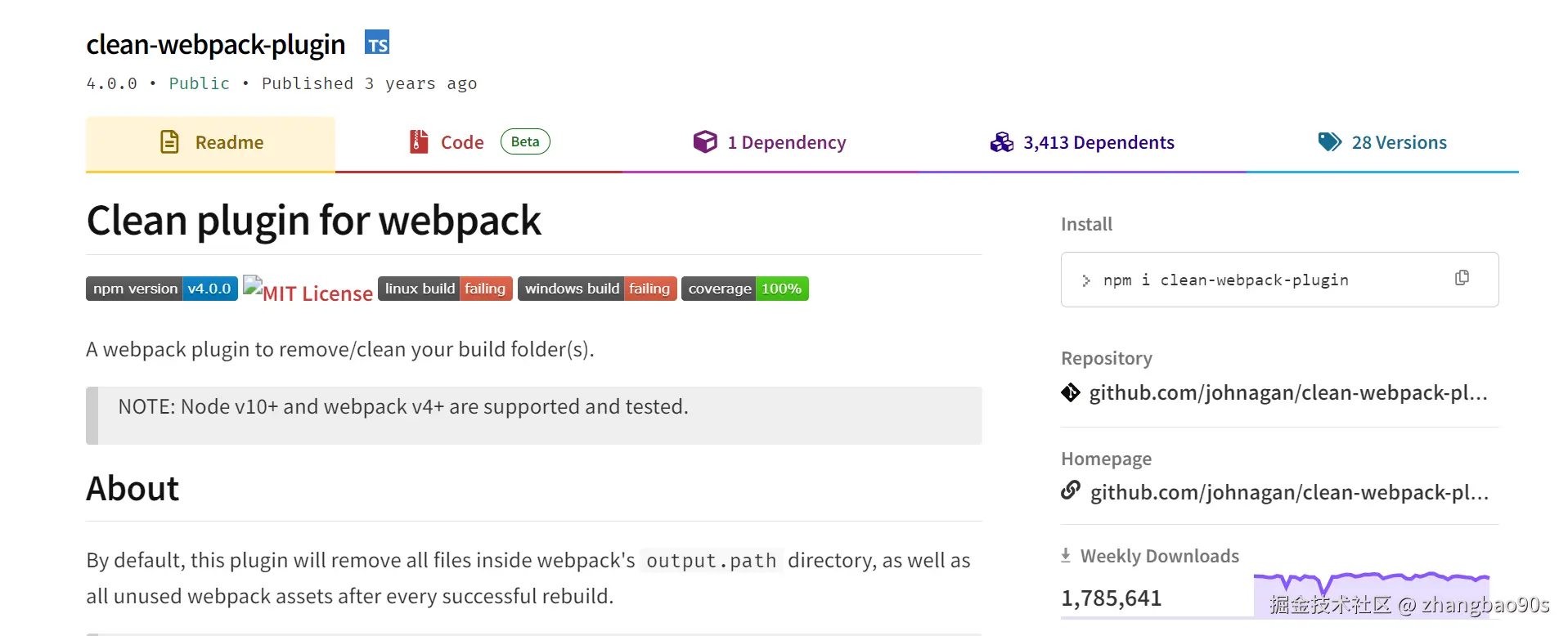Copy the npm install command

pyautogui.click(x=1462, y=278)
